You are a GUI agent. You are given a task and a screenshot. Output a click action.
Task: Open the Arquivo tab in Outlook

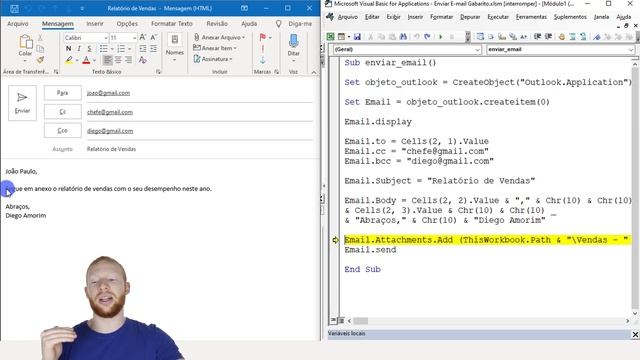coord(18,24)
